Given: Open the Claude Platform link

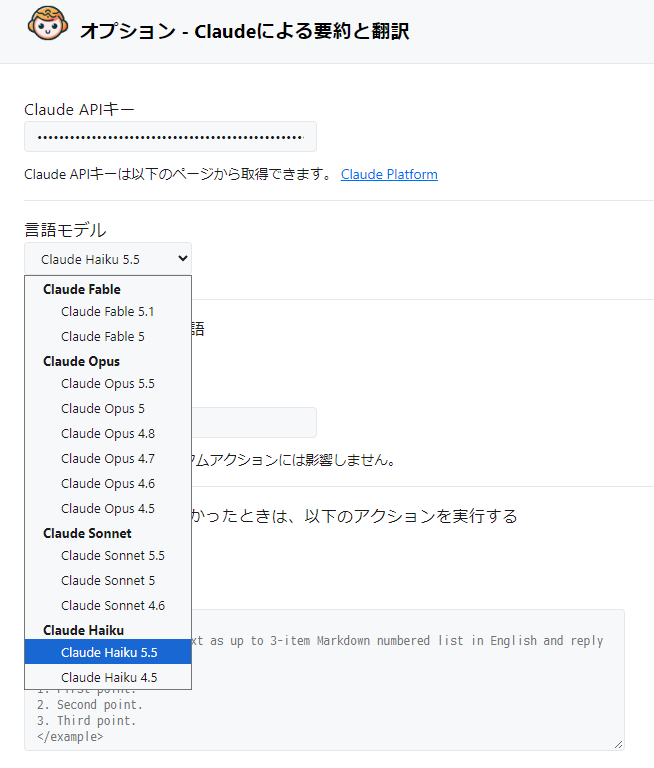Looking at the screenshot, I should coord(389,174).
